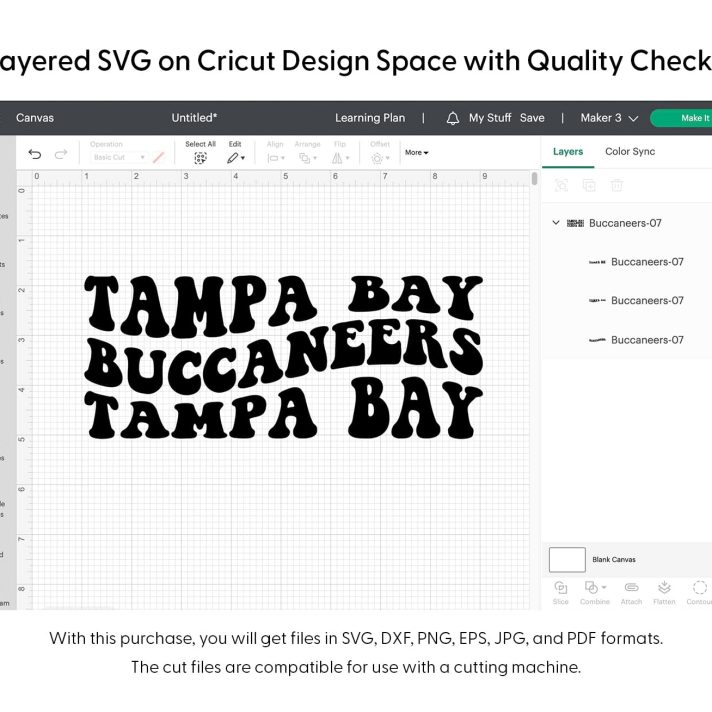The width and height of the screenshot is (712, 712).
Task: Click the Flatten tool icon
Action: [x=664, y=587]
